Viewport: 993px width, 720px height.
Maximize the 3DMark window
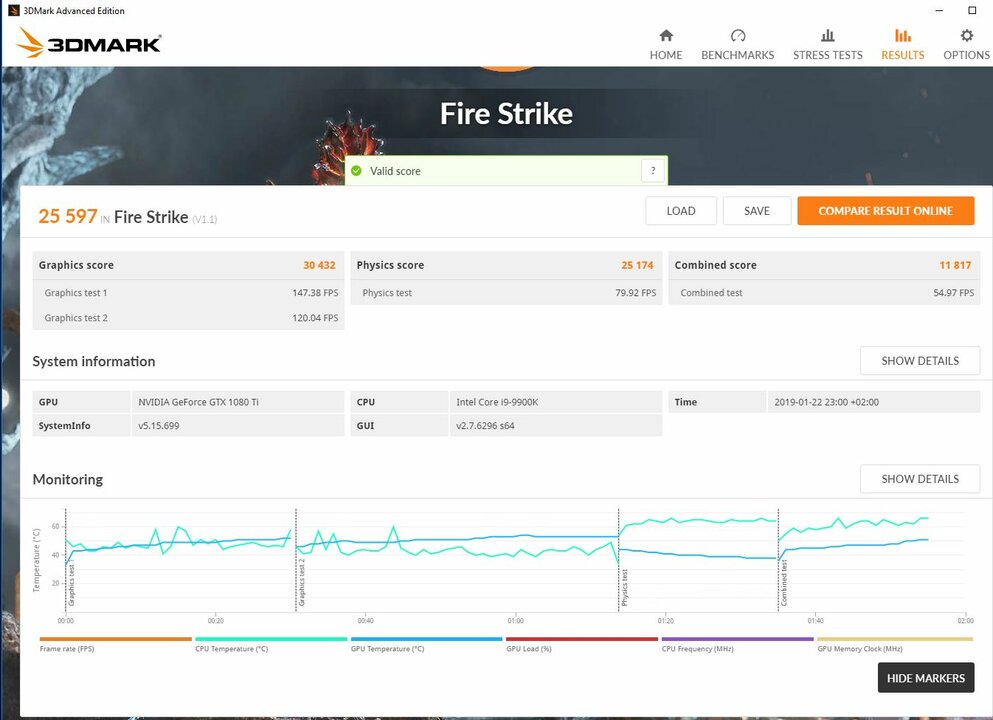tap(972, 10)
